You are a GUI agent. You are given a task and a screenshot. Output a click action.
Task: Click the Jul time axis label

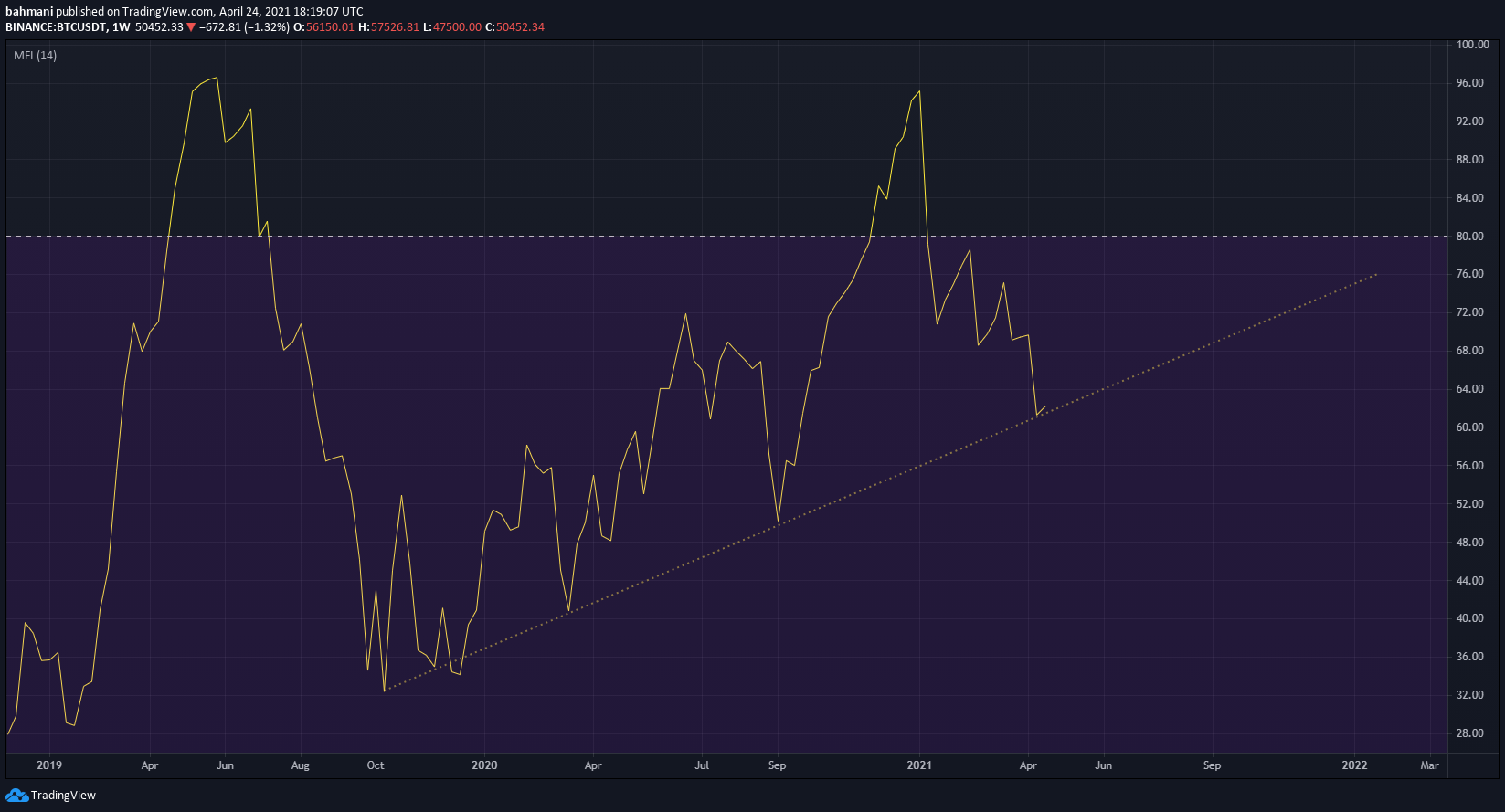click(702, 765)
